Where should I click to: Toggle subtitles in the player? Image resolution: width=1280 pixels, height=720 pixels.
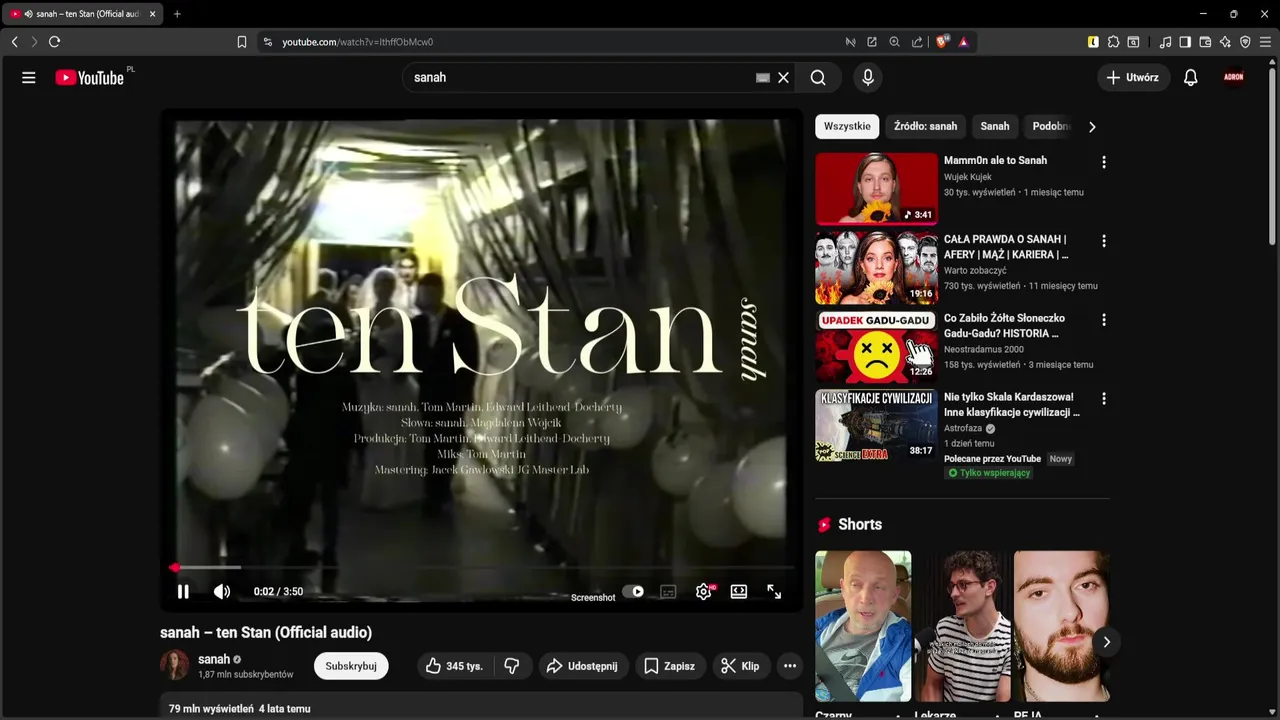click(669, 592)
